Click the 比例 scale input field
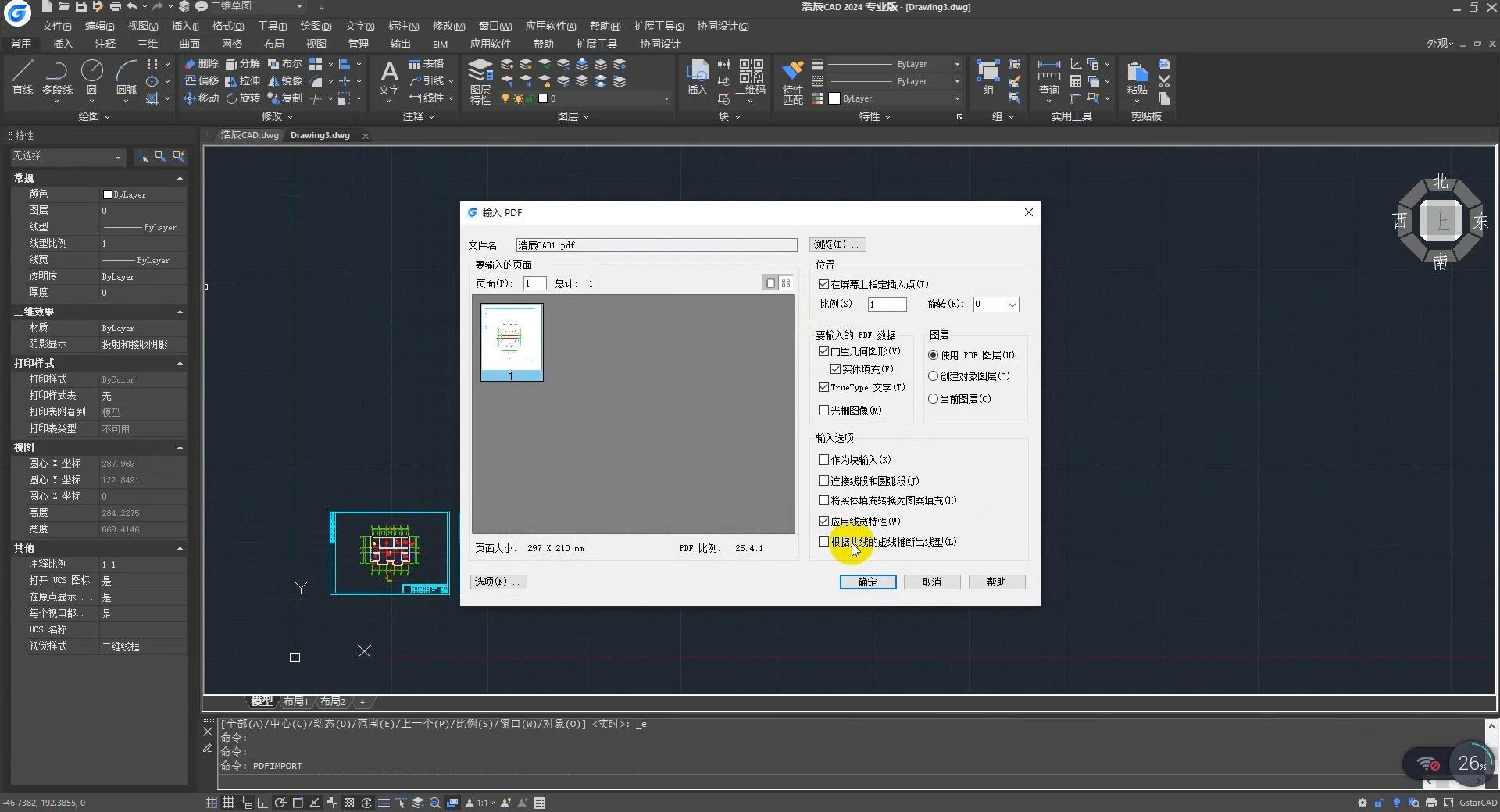The image size is (1500, 812). point(887,304)
